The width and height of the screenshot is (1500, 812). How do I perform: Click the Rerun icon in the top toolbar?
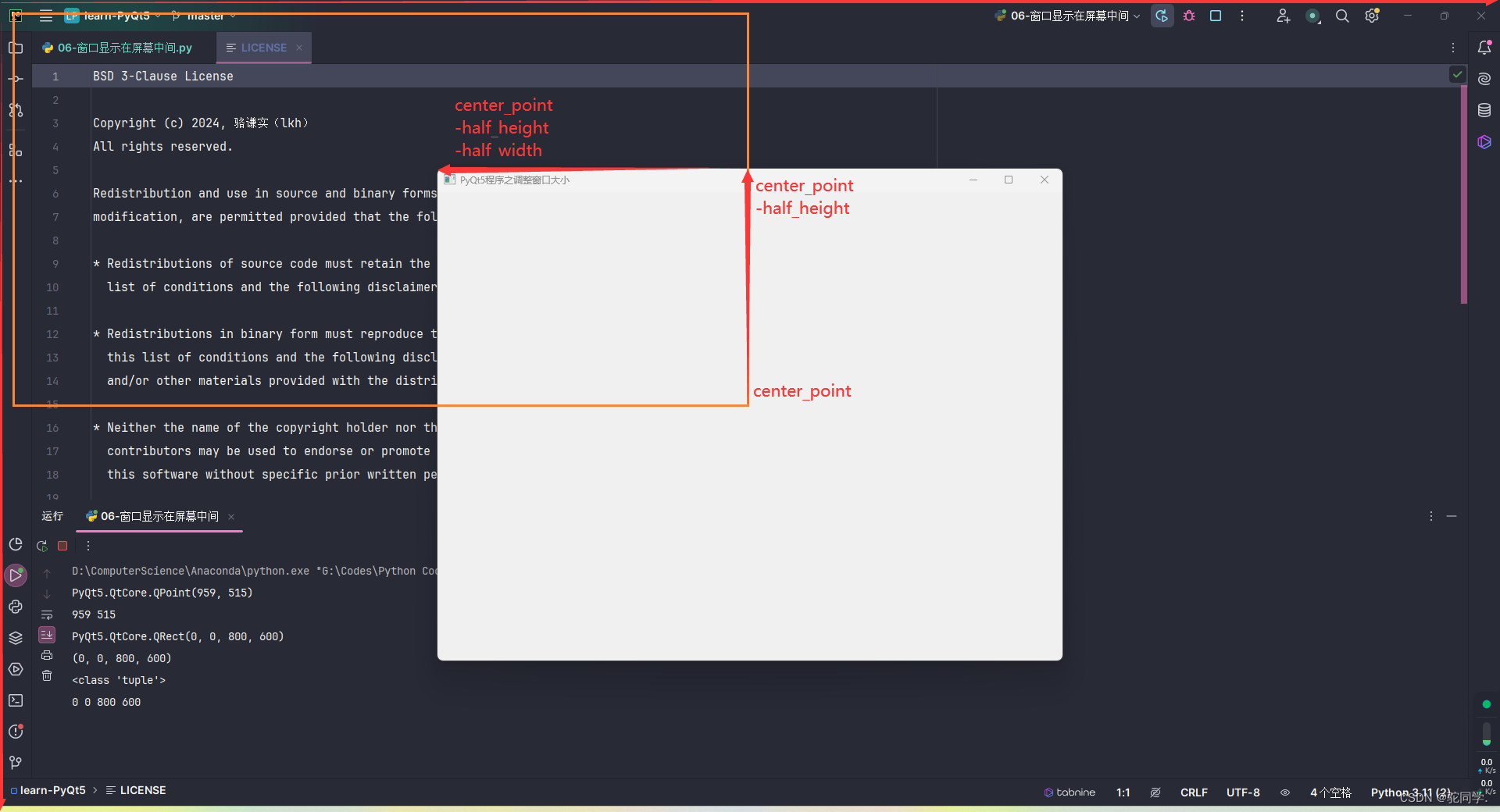tap(1162, 16)
